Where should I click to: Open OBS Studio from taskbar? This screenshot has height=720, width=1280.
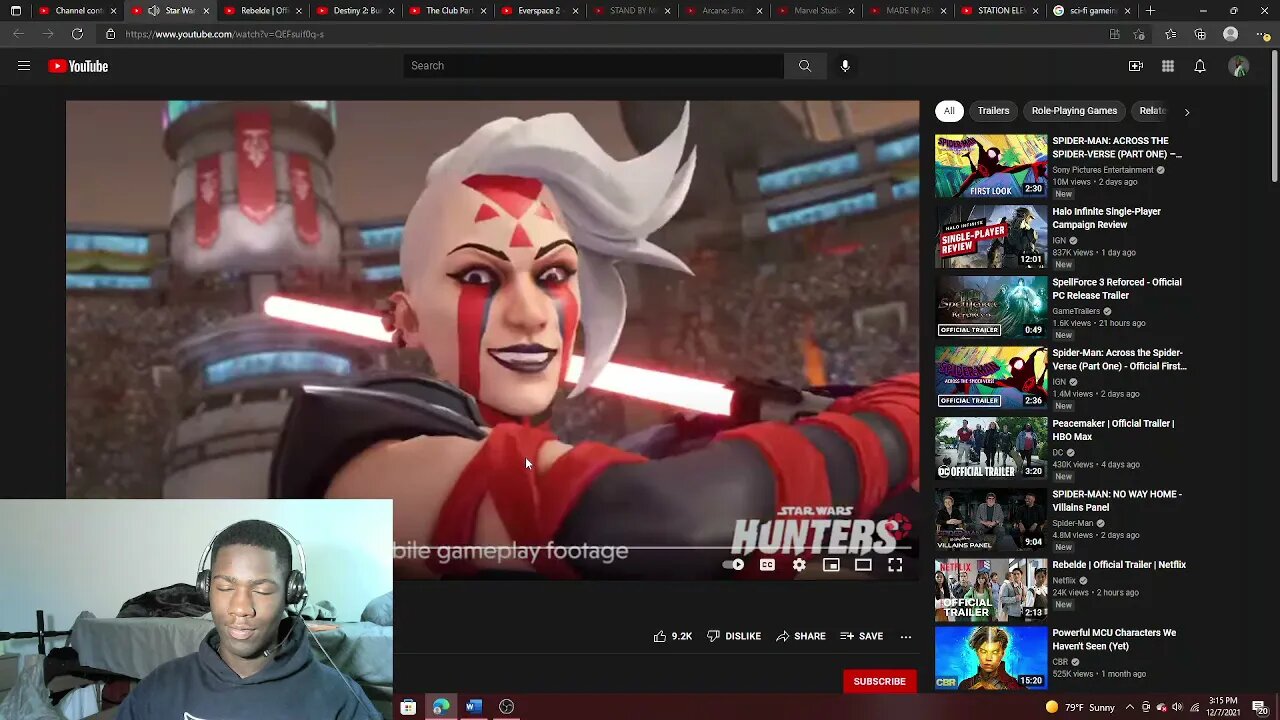[x=507, y=707]
